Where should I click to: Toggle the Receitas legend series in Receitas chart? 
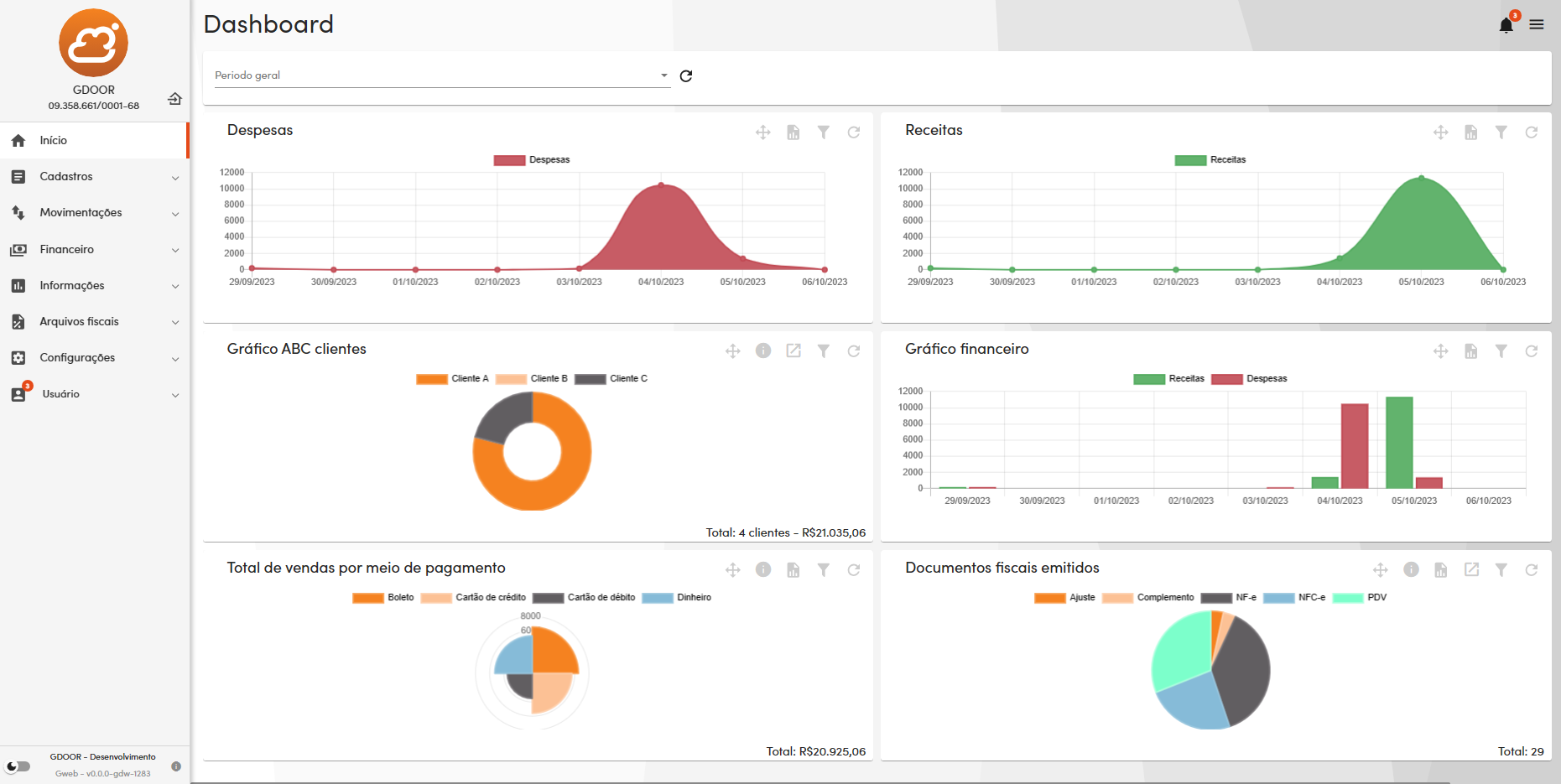coord(1210,160)
